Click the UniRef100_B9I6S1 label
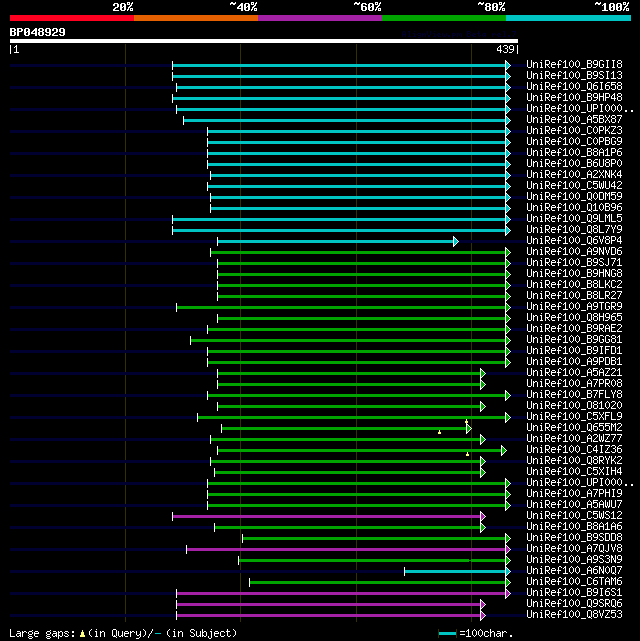 [x=574, y=593]
